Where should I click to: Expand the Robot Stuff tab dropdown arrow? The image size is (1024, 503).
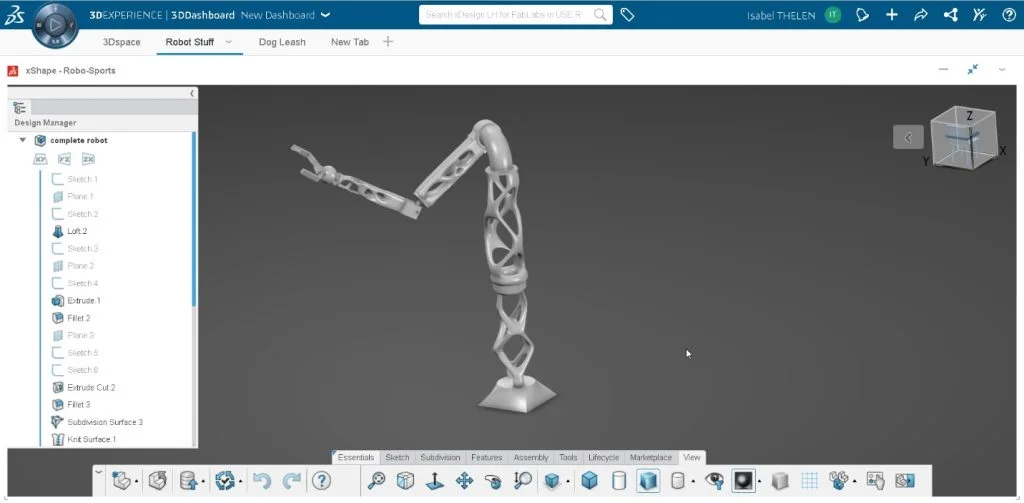pos(229,42)
